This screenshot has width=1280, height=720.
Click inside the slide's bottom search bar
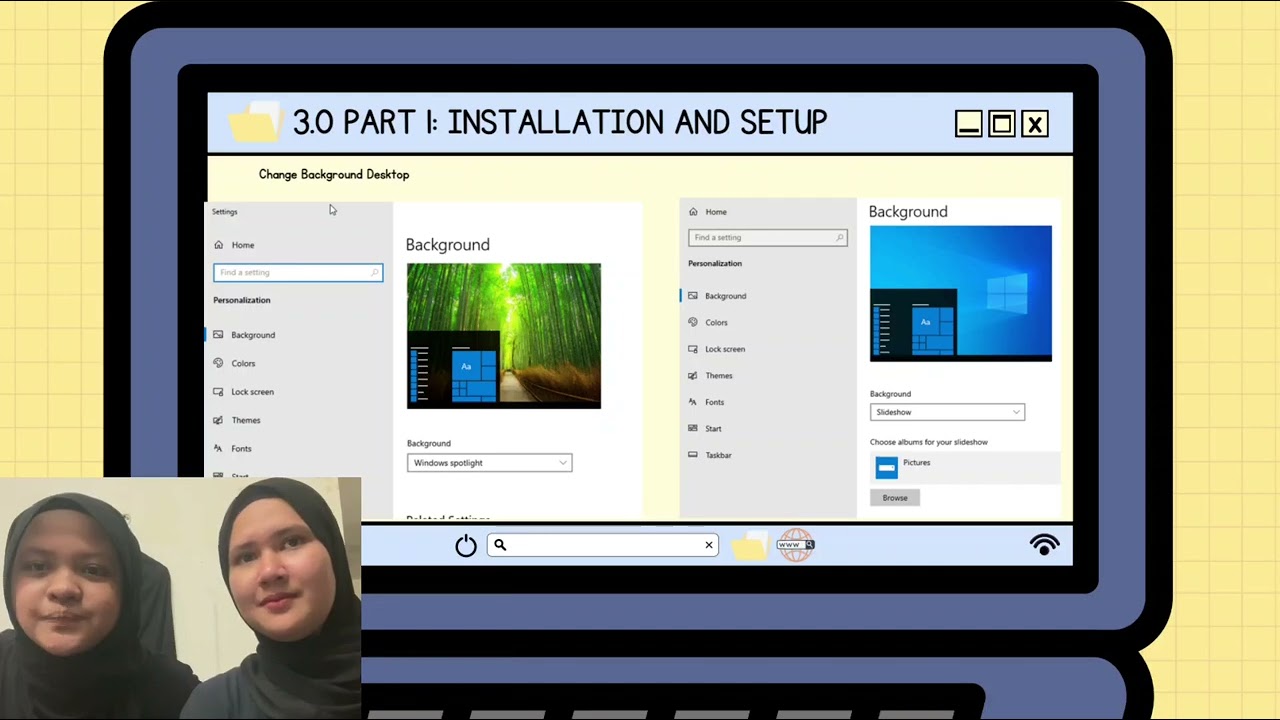(x=603, y=545)
